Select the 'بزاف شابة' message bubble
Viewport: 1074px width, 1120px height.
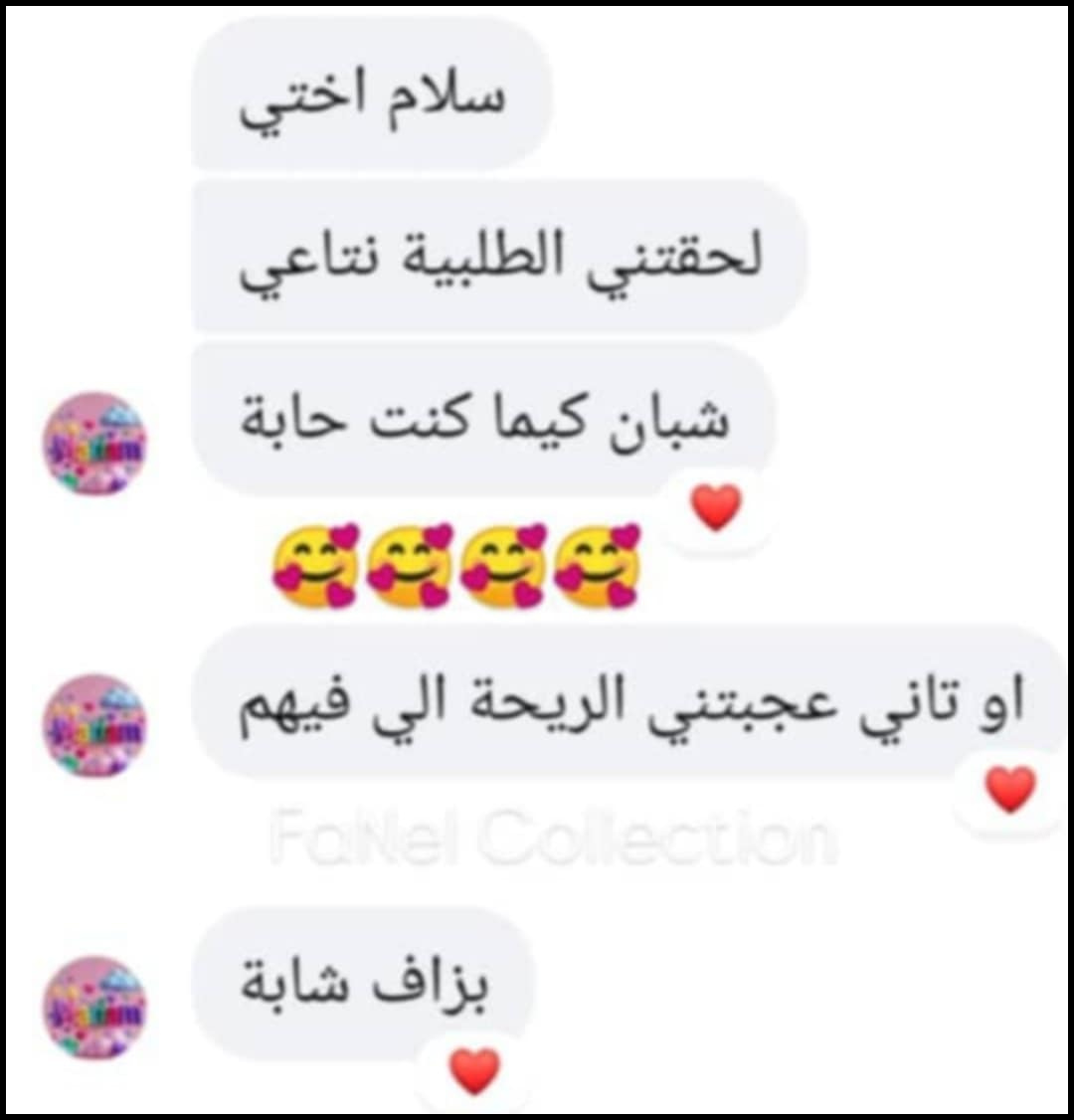coord(364,984)
